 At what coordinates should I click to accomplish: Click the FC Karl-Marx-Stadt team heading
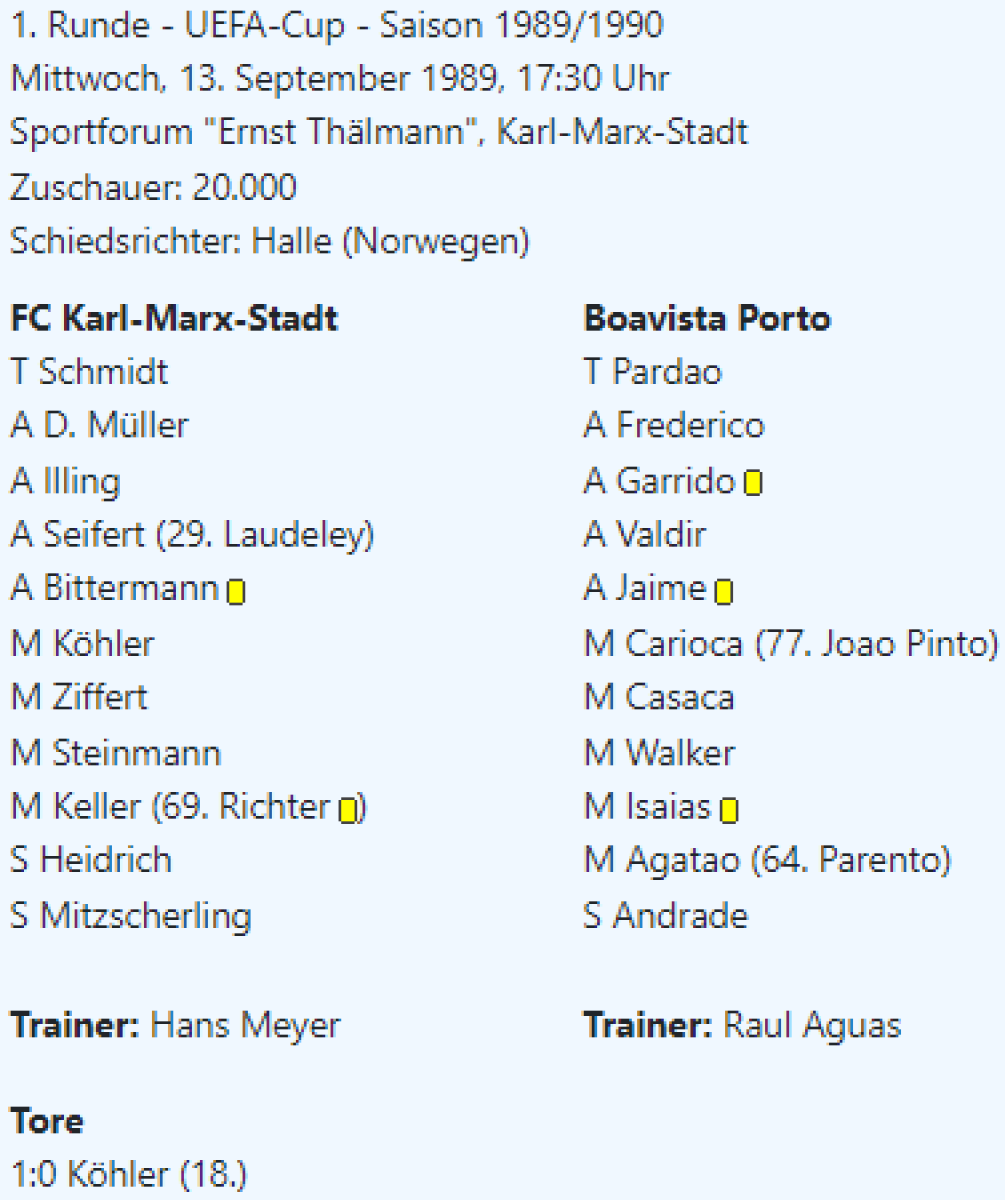pos(174,319)
